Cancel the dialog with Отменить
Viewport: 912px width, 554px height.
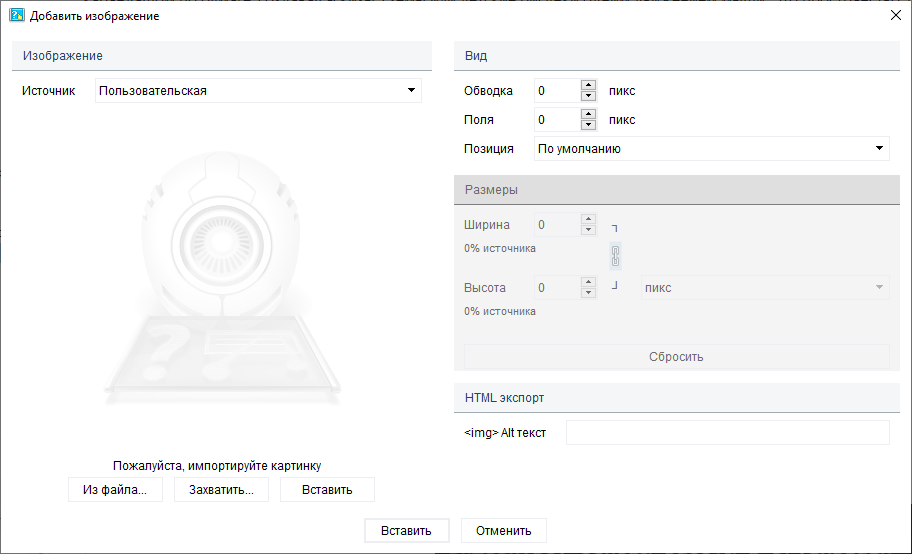tap(504, 531)
